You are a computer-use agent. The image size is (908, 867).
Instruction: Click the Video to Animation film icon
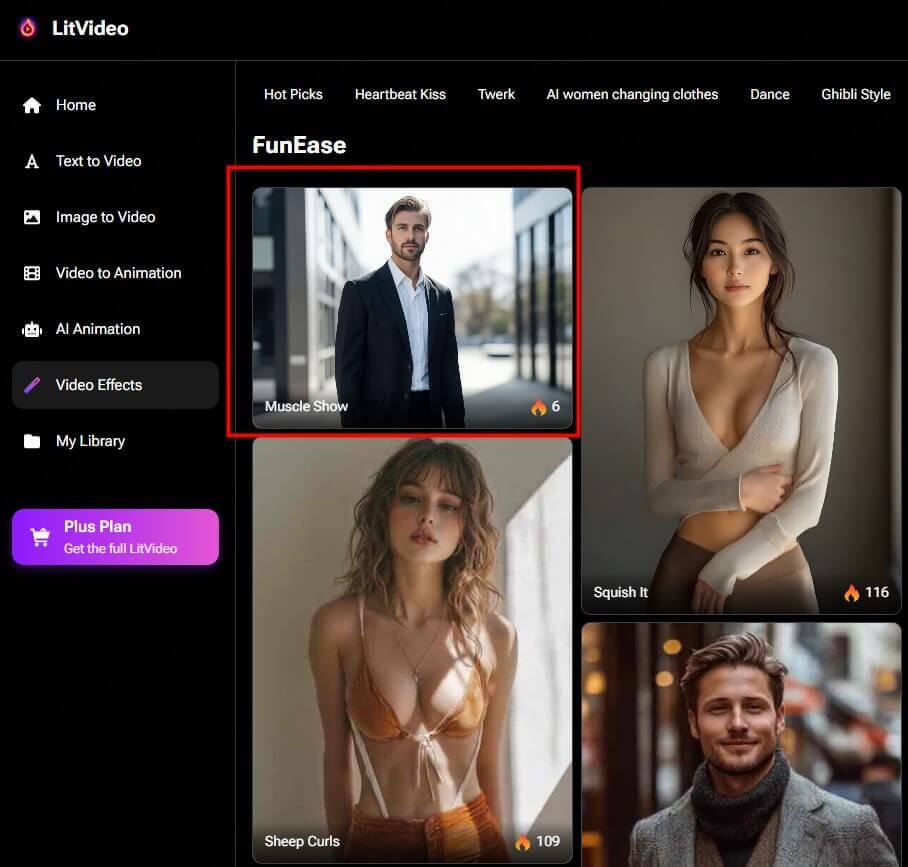[32, 273]
